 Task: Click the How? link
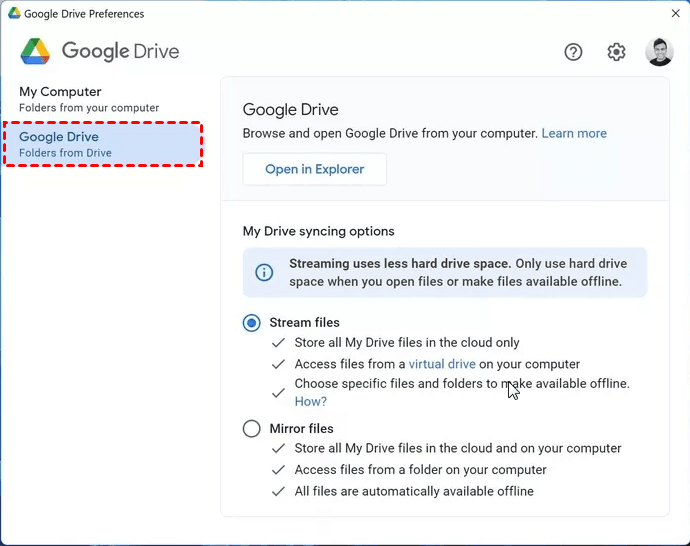pos(310,401)
